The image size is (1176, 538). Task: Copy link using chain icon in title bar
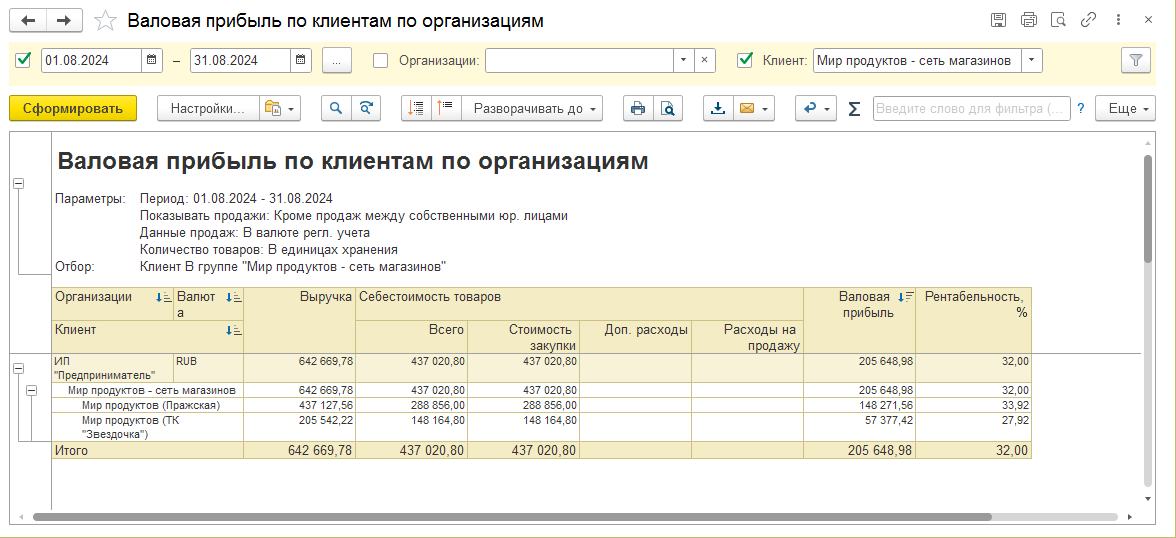(1088, 21)
